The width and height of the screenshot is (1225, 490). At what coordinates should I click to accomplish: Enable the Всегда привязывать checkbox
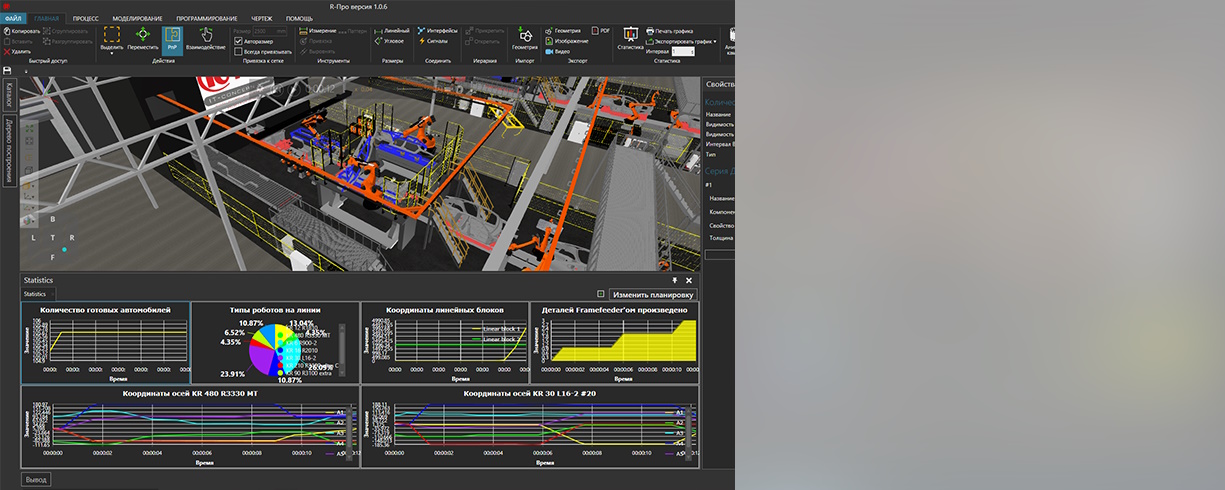pyautogui.click(x=237, y=51)
